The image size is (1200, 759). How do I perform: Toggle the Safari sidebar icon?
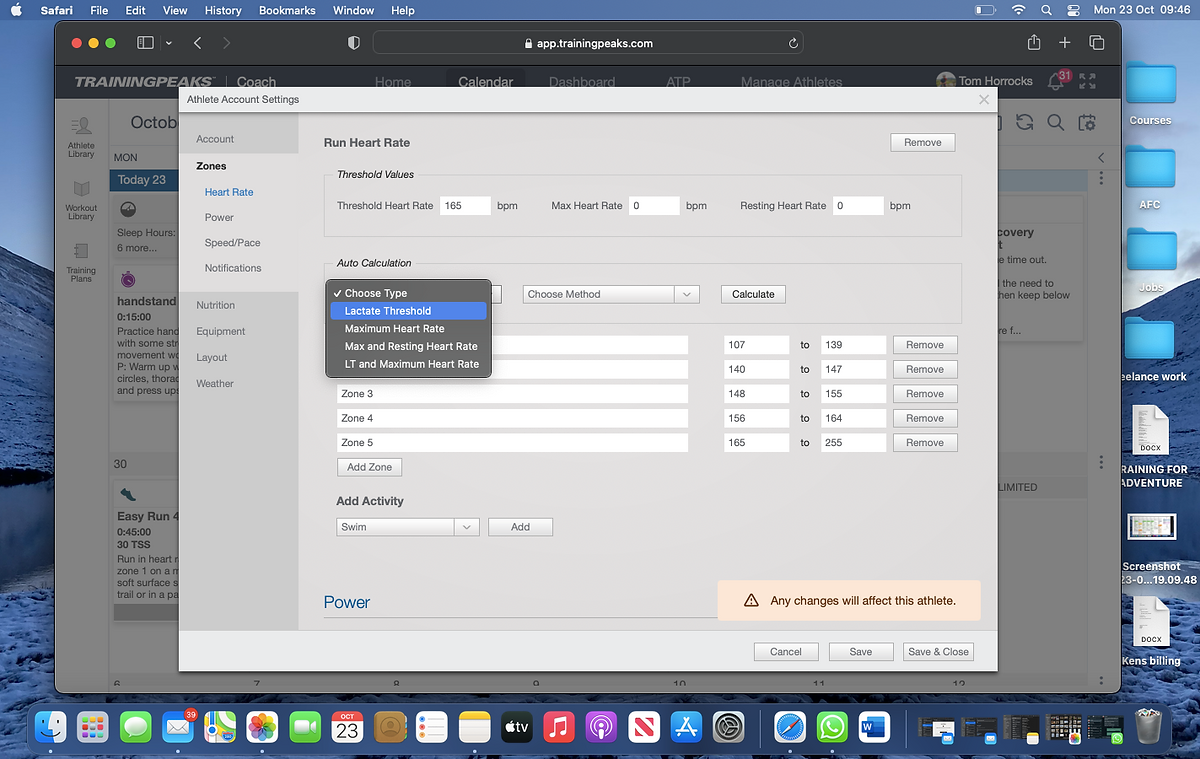[x=145, y=43]
